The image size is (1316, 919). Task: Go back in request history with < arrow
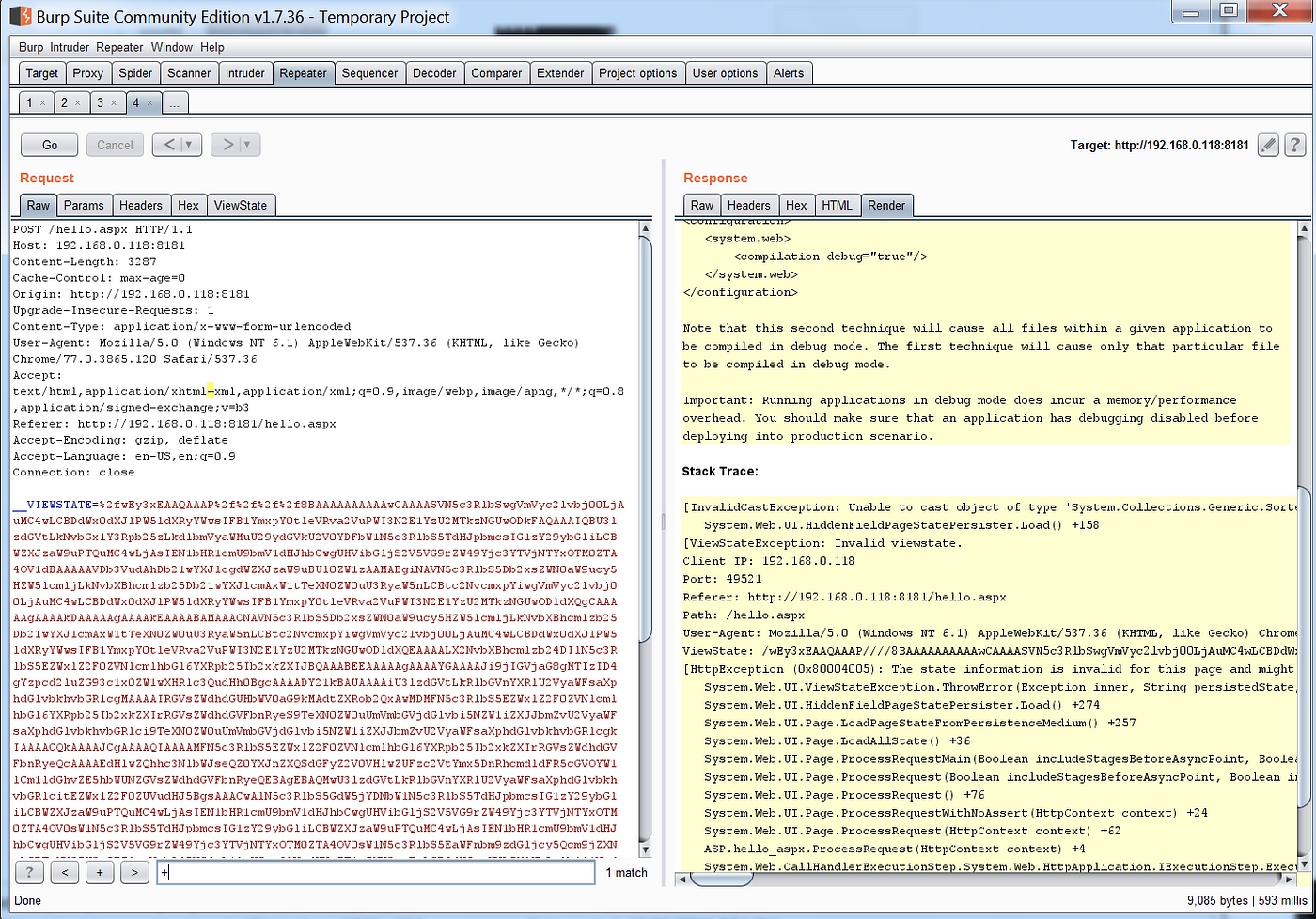click(167, 145)
